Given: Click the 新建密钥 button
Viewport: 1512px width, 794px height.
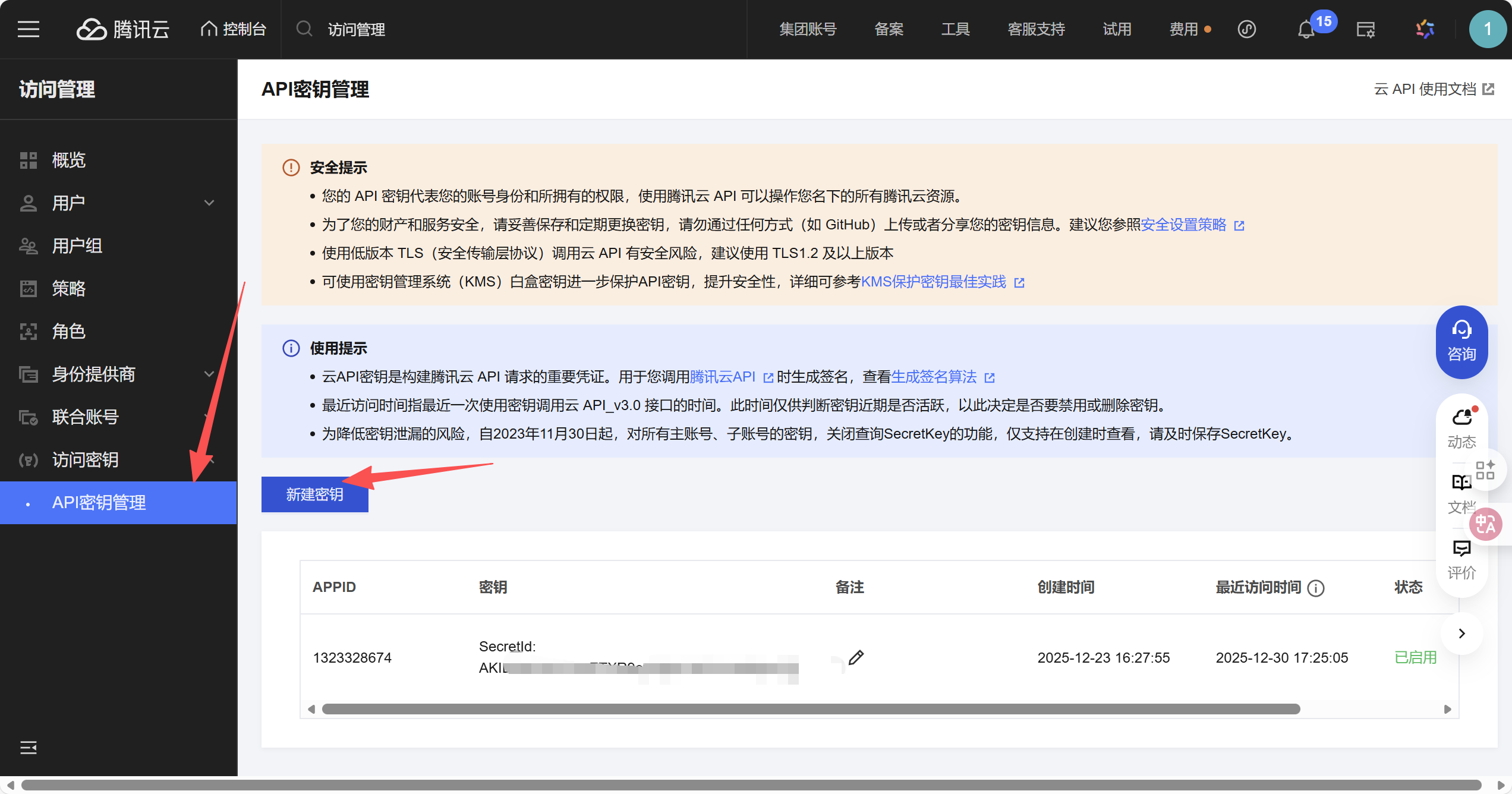Looking at the screenshot, I should [x=314, y=494].
